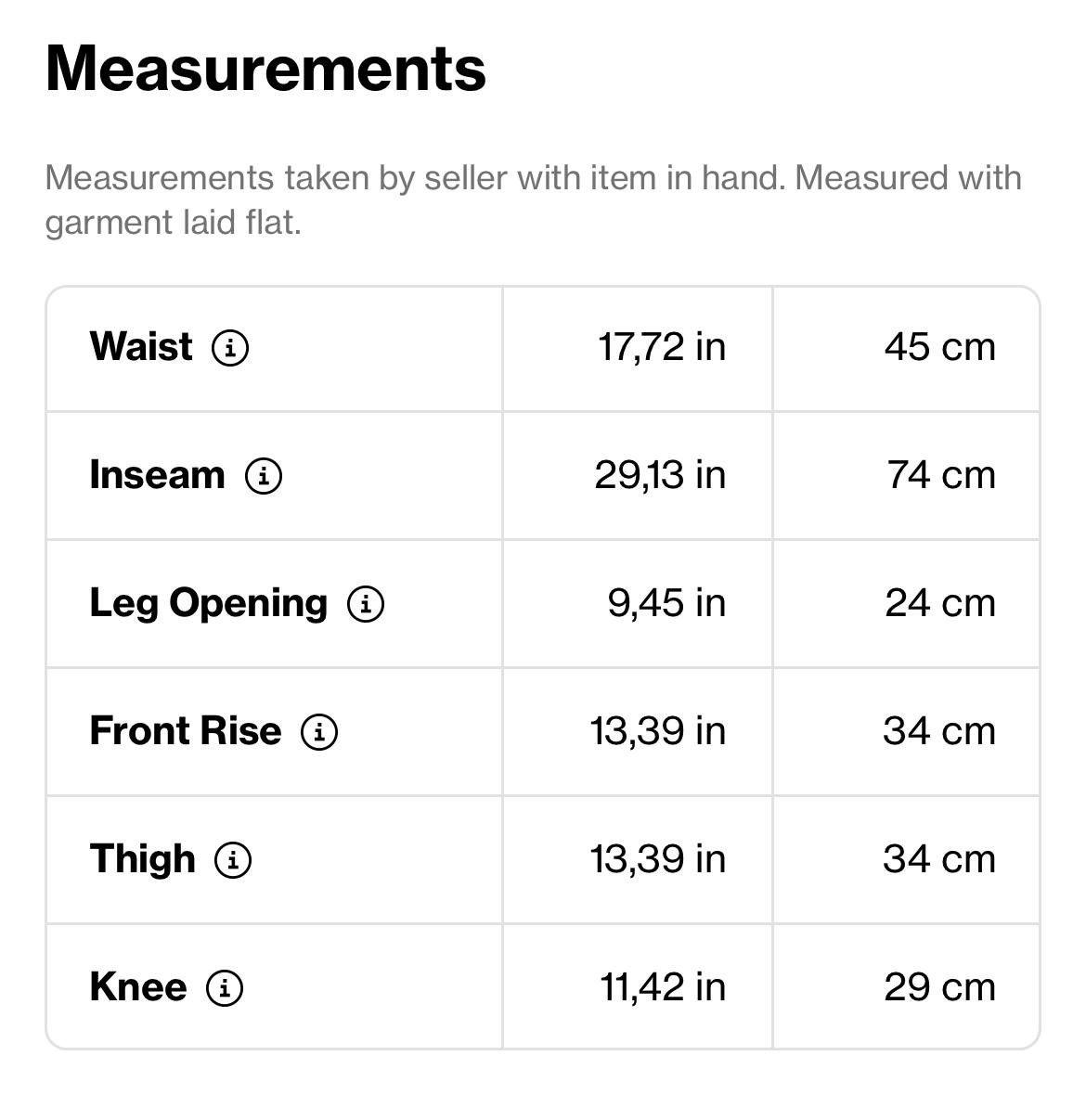Click the 74 cm inseam value

pyautogui.click(x=940, y=475)
